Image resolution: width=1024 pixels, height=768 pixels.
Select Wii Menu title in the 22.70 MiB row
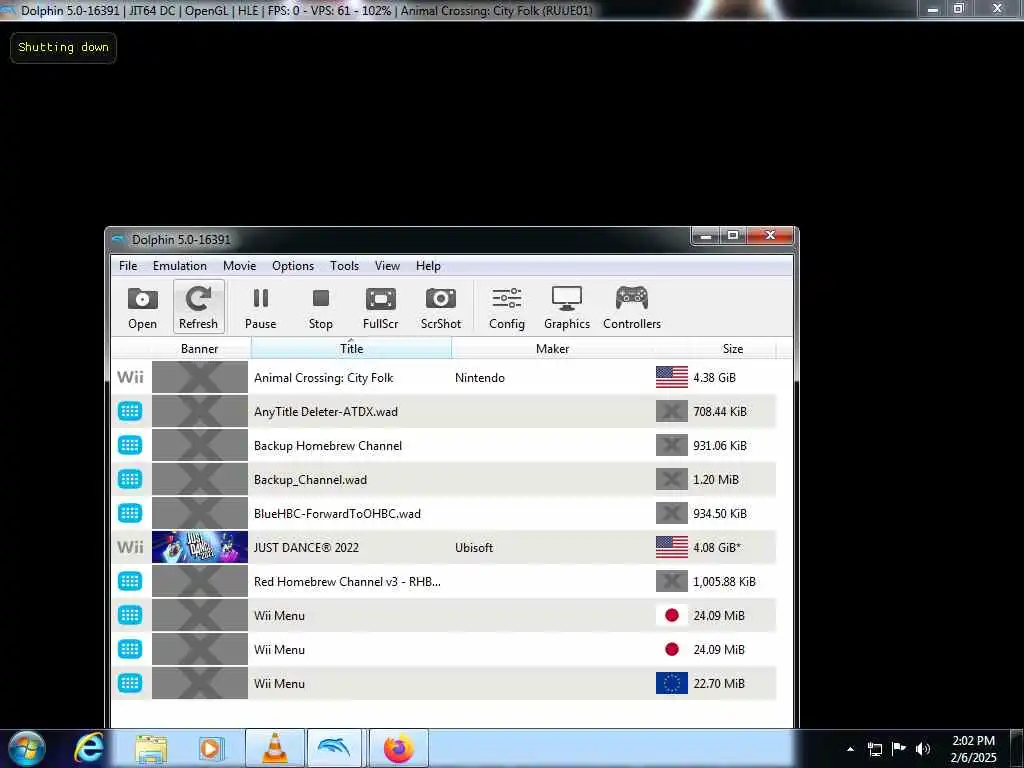(280, 683)
